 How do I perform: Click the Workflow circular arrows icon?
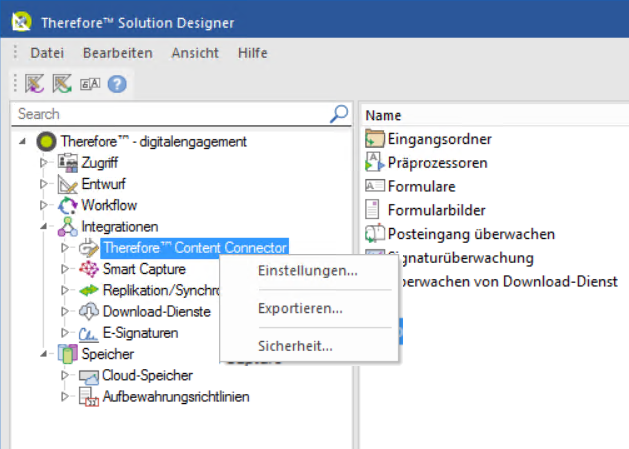(x=68, y=205)
